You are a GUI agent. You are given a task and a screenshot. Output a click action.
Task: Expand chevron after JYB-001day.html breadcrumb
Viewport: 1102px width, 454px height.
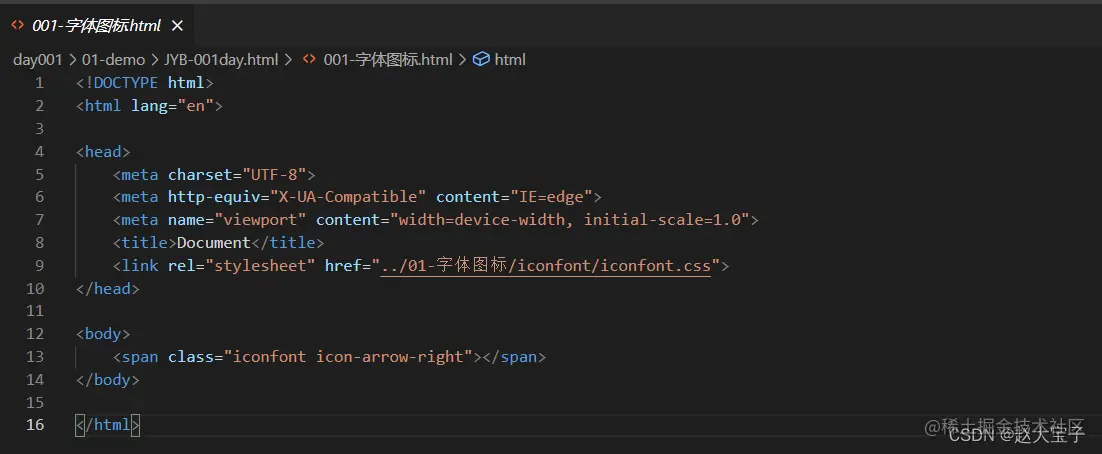click(288, 60)
